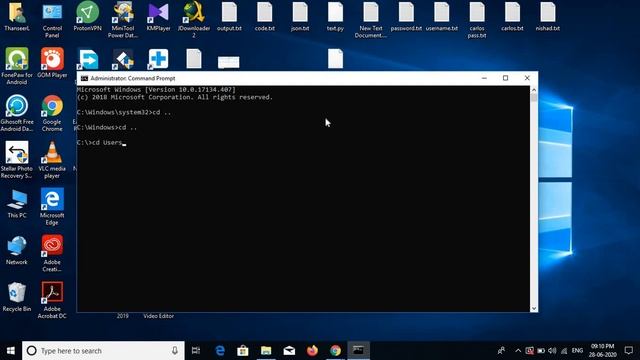Open This PC desktop icon

point(17,204)
